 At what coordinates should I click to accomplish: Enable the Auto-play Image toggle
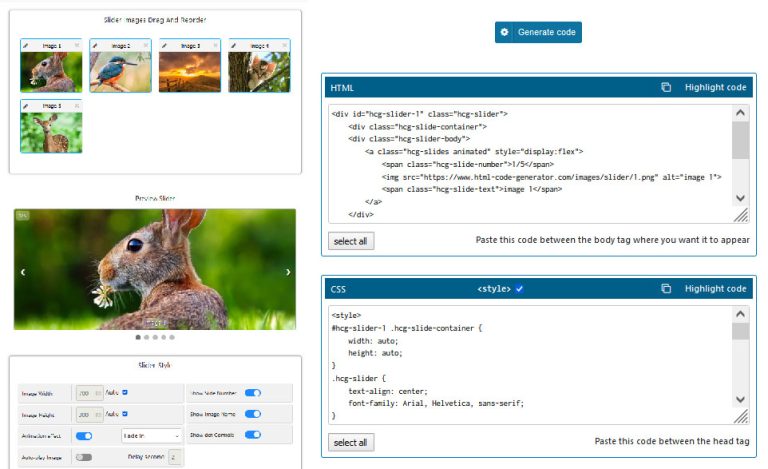click(x=84, y=457)
